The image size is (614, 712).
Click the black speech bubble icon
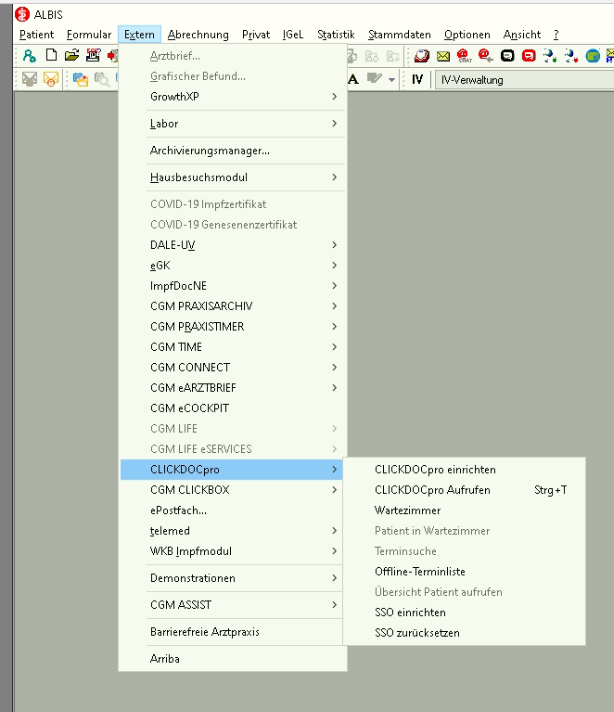click(507, 56)
